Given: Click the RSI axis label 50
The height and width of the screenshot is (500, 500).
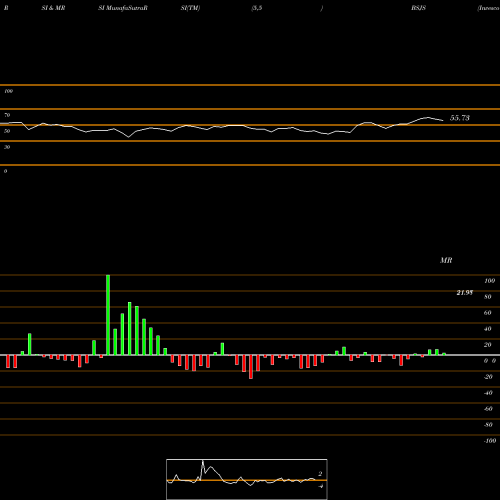Looking at the screenshot, I should (7, 131).
